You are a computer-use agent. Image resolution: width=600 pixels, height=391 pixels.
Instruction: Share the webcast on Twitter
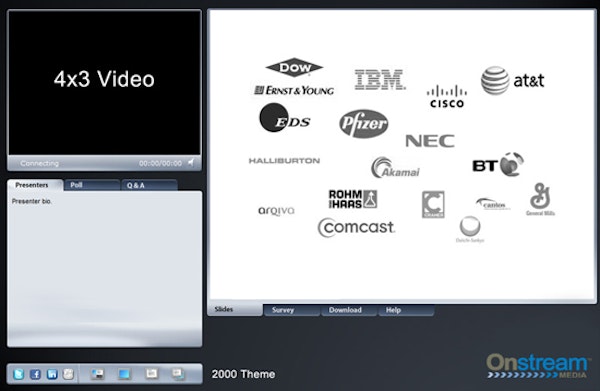(x=18, y=374)
